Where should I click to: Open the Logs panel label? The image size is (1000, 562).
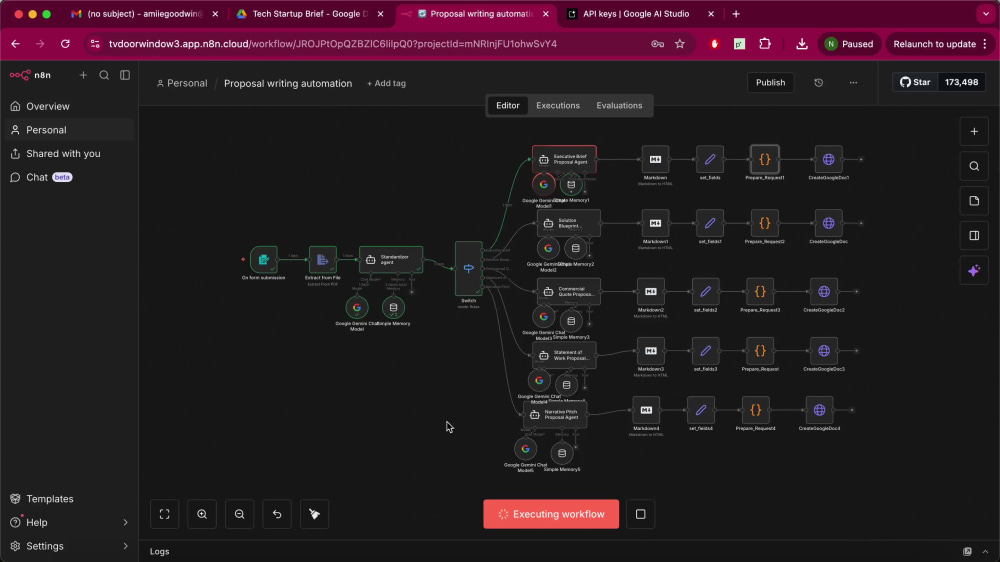coord(159,552)
